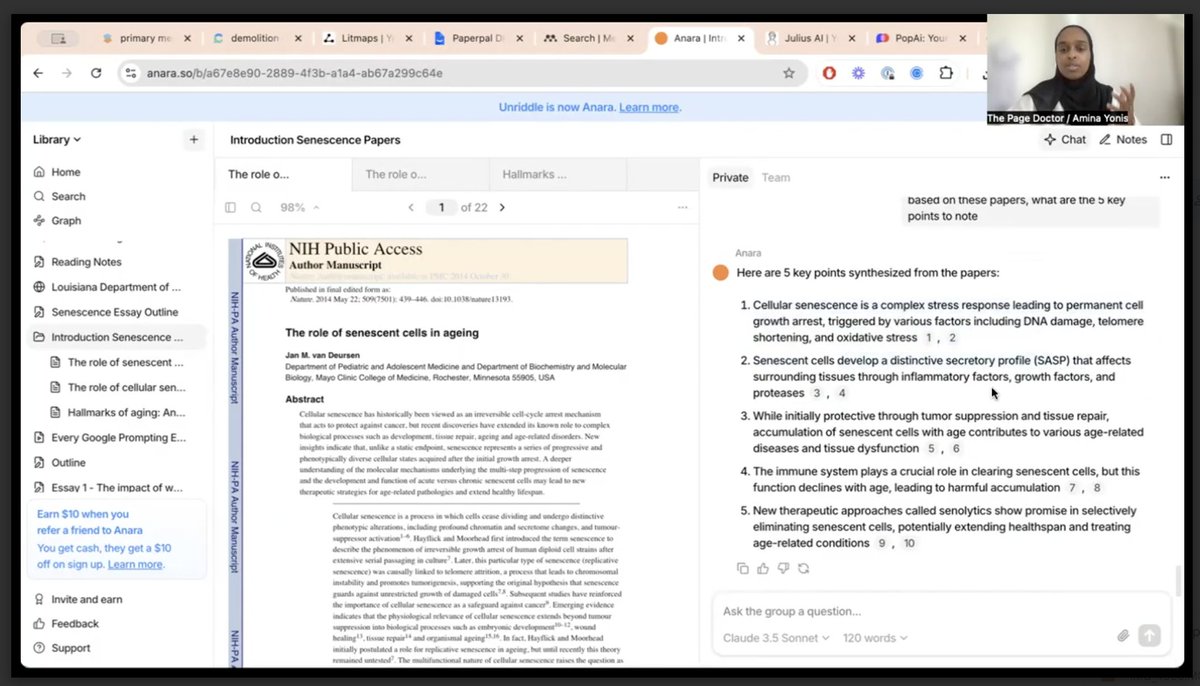Add a new library item with plus icon
The height and width of the screenshot is (686, 1200).
194,140
